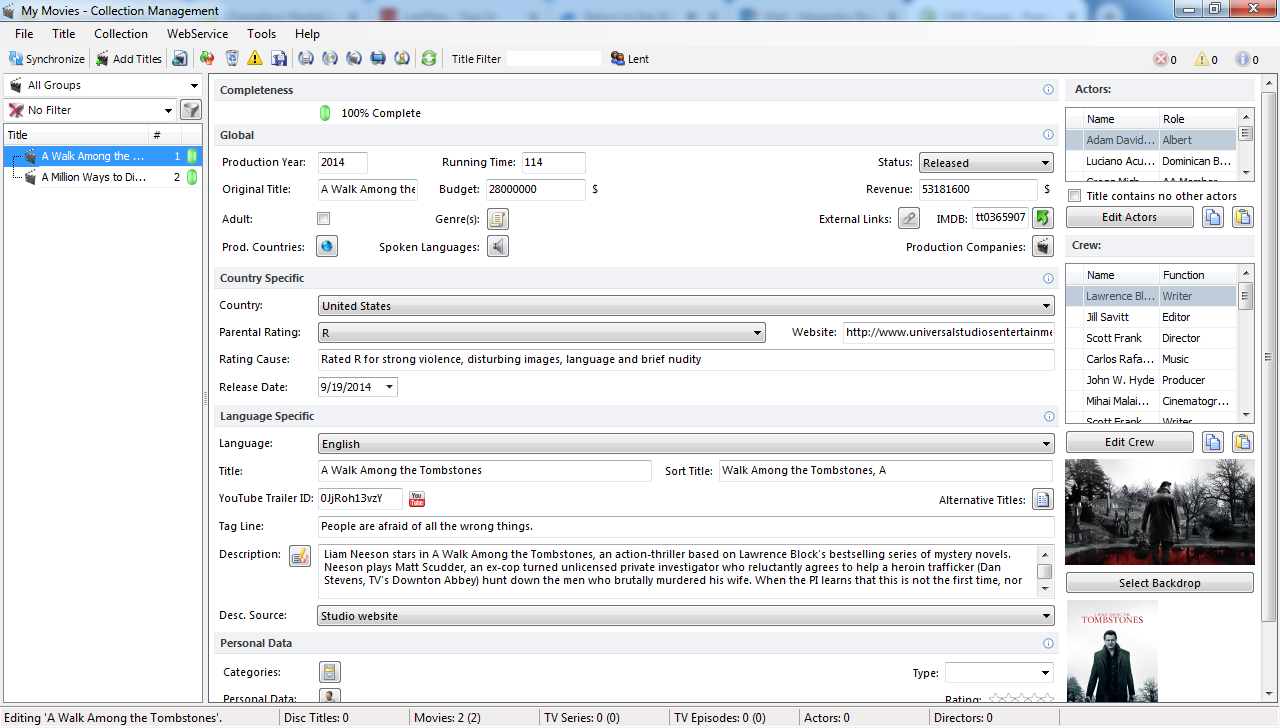The height and width of the screenshot is (728, 1280).
Task: Open the Collection menu
Action: point(121,34)
